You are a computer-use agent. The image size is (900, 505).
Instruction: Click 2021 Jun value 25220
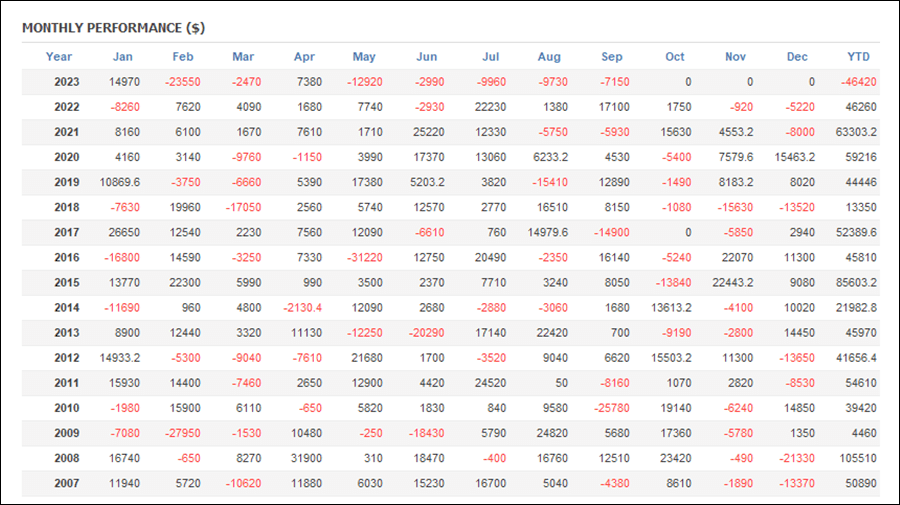point(428,132)
